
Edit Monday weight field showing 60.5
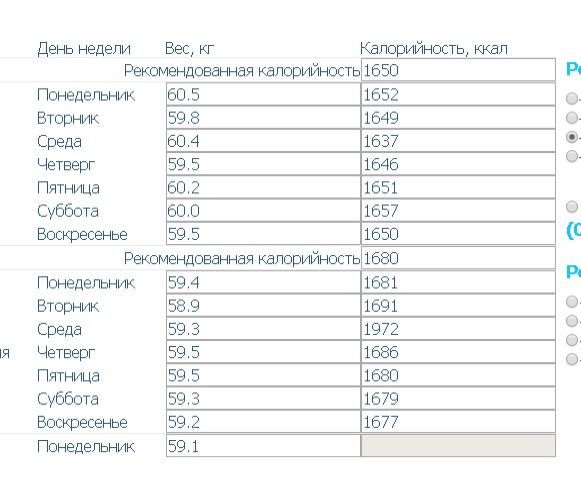(x=263, y=94)
